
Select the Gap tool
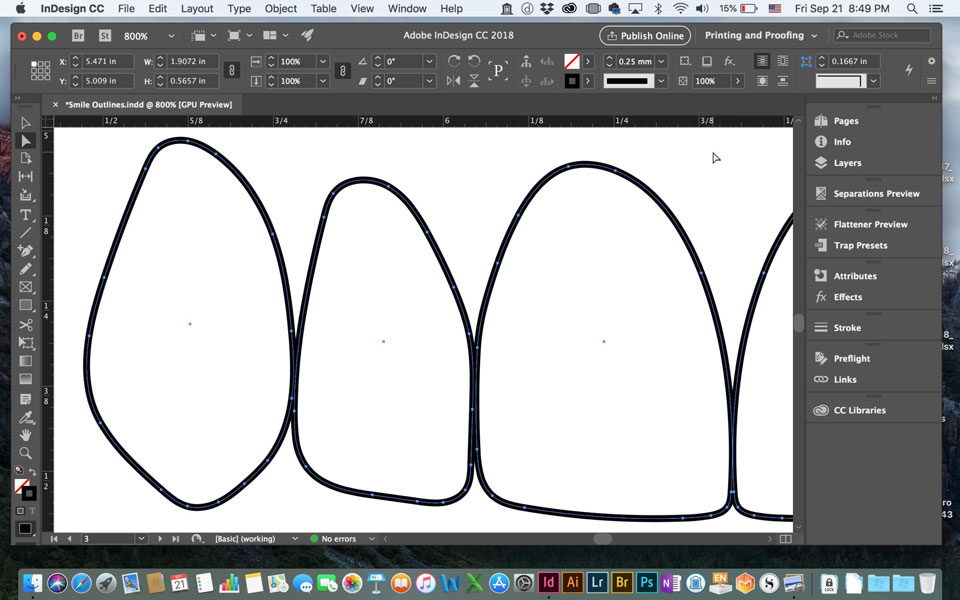point(25,176)
